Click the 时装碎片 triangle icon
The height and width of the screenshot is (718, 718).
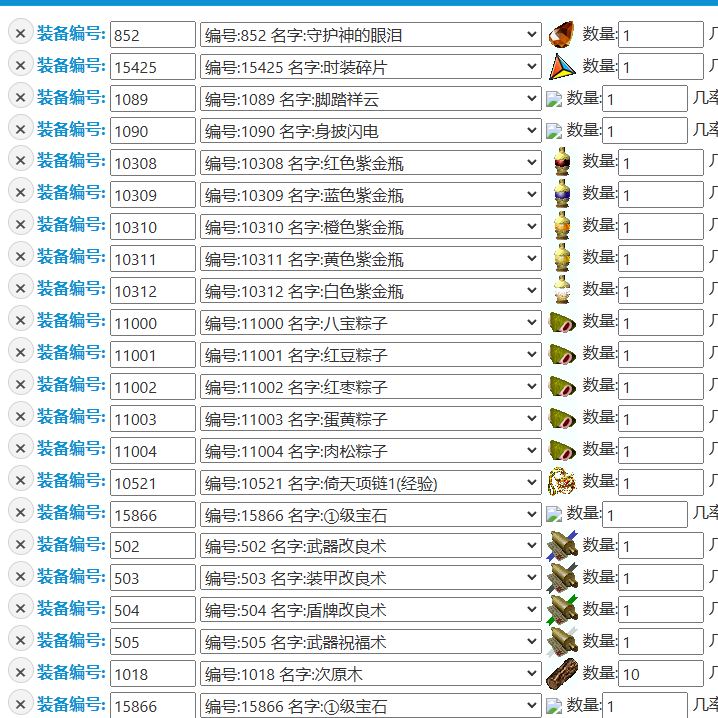coord(562,66)
